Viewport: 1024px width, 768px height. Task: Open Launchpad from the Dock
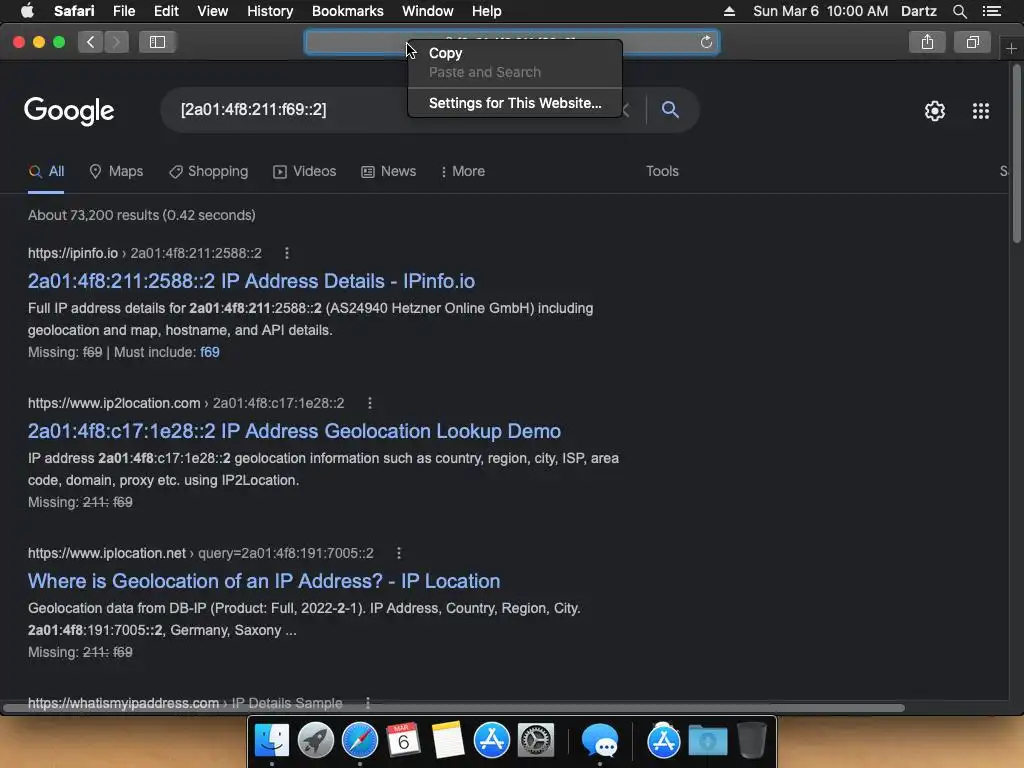[316, 741]
